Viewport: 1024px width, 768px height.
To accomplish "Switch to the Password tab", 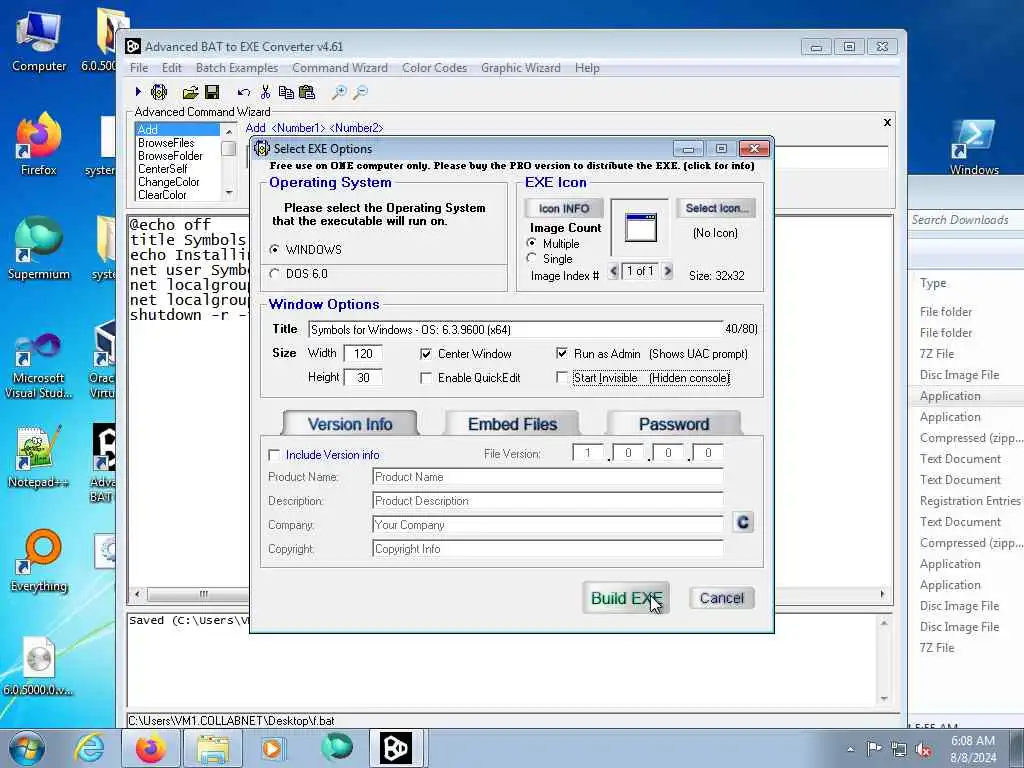I will 674,424.
